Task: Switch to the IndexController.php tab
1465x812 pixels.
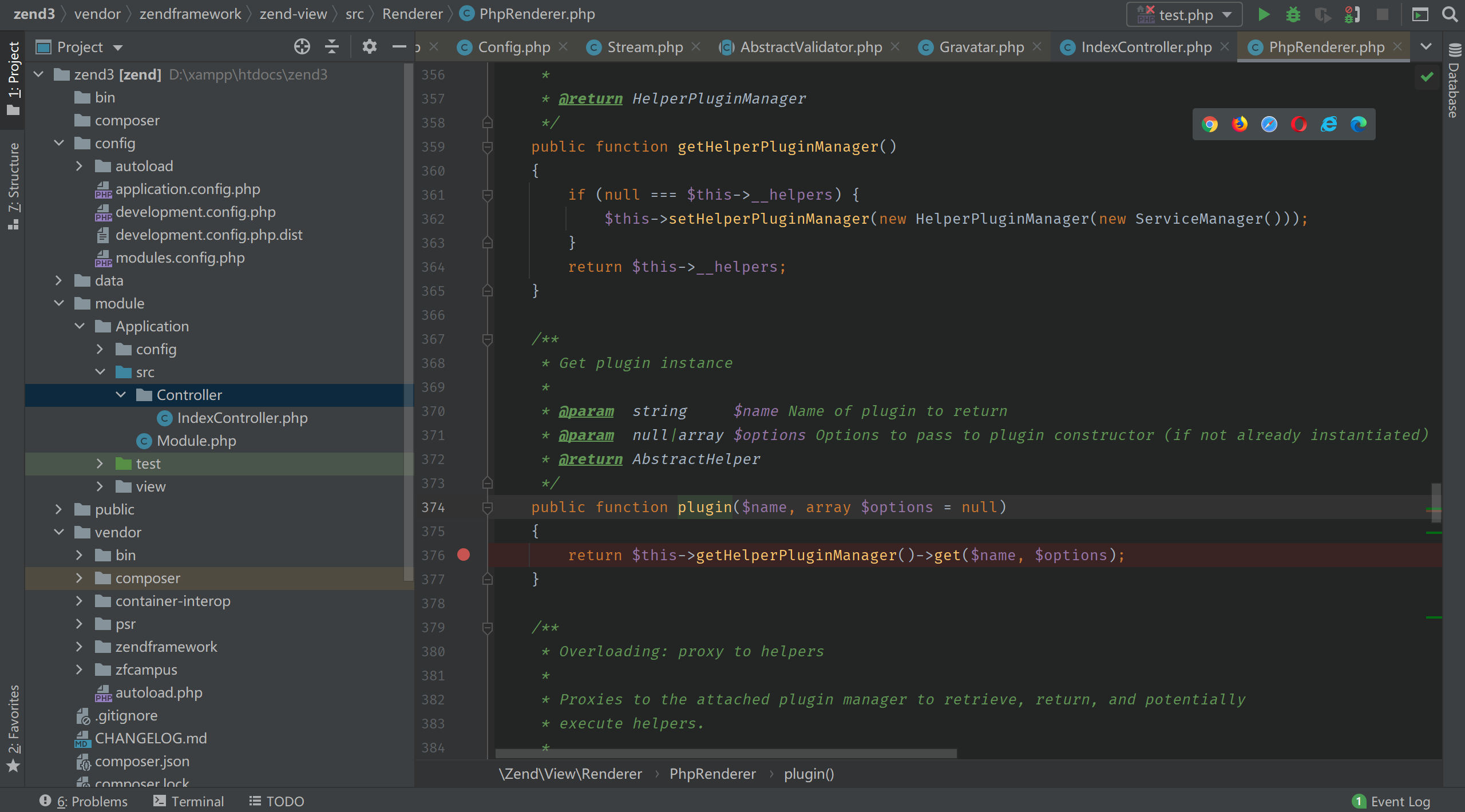Action: coord(1146,47)
